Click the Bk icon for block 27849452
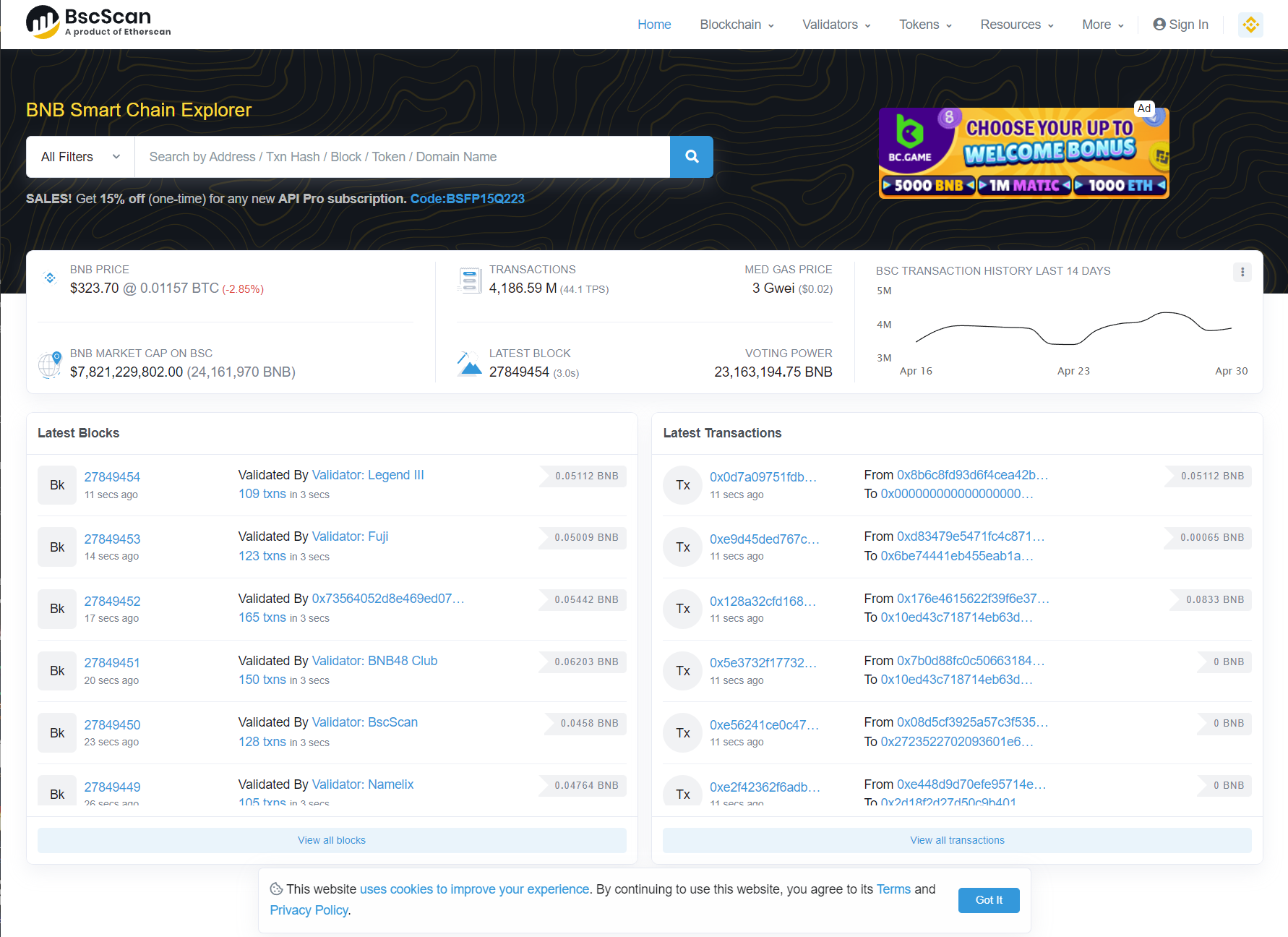The height and width of the screenshot is (937, 1288). [57, 609]
